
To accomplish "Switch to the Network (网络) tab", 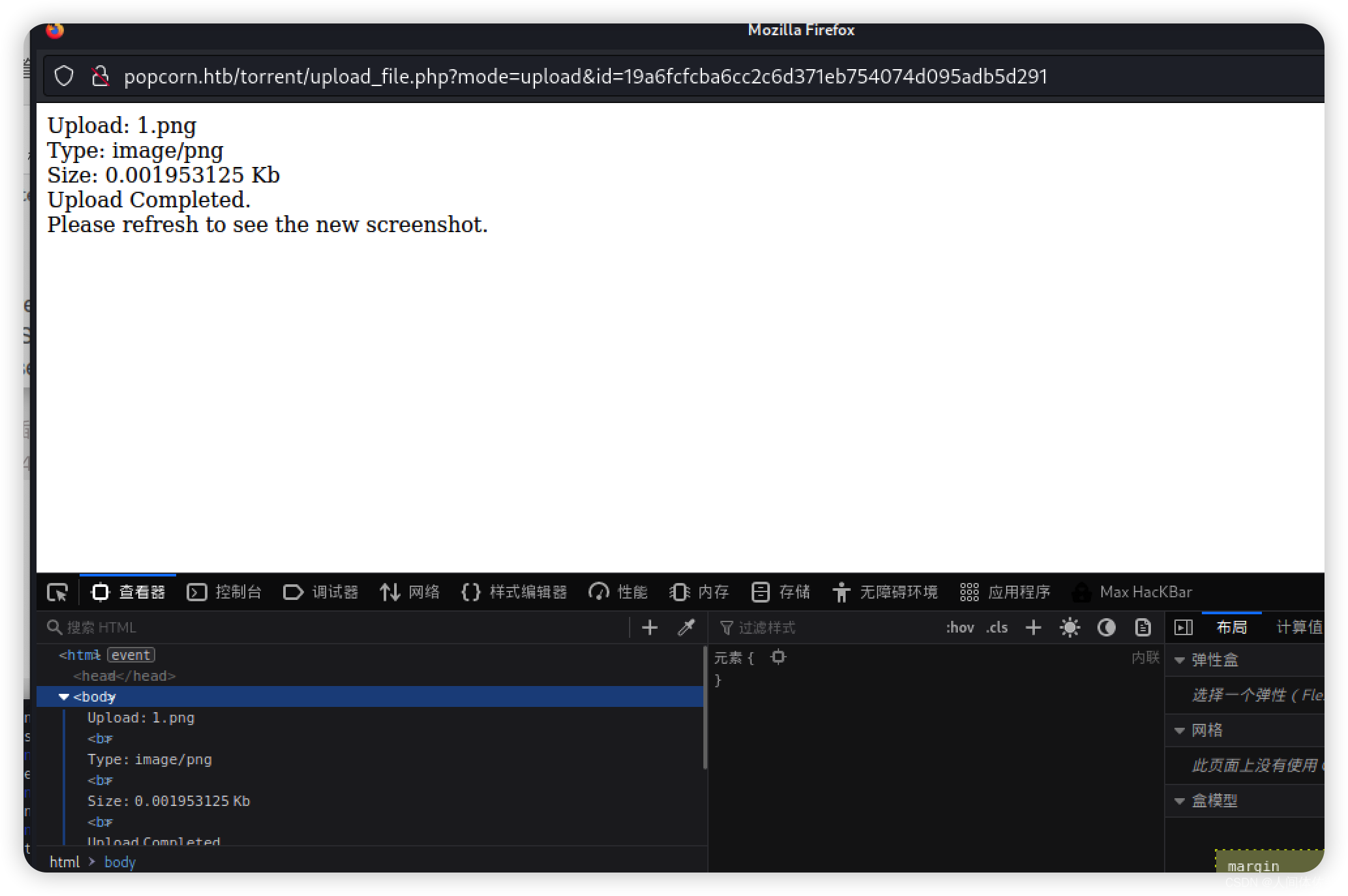I will [x=410, y=592].
